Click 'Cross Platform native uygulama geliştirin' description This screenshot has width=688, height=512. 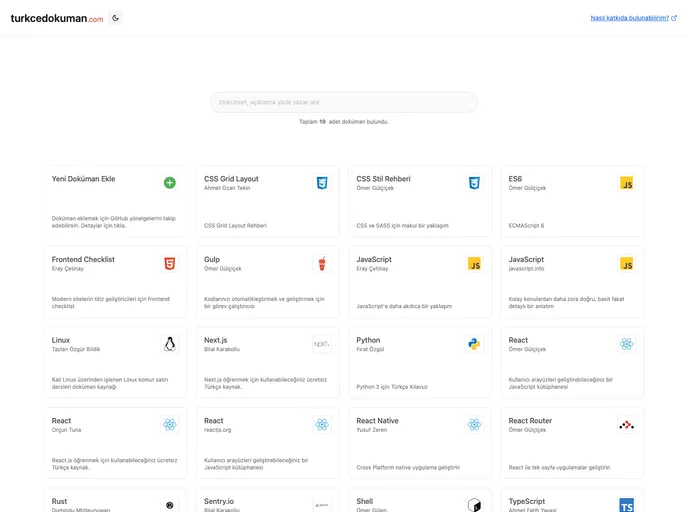click(408, 468)
